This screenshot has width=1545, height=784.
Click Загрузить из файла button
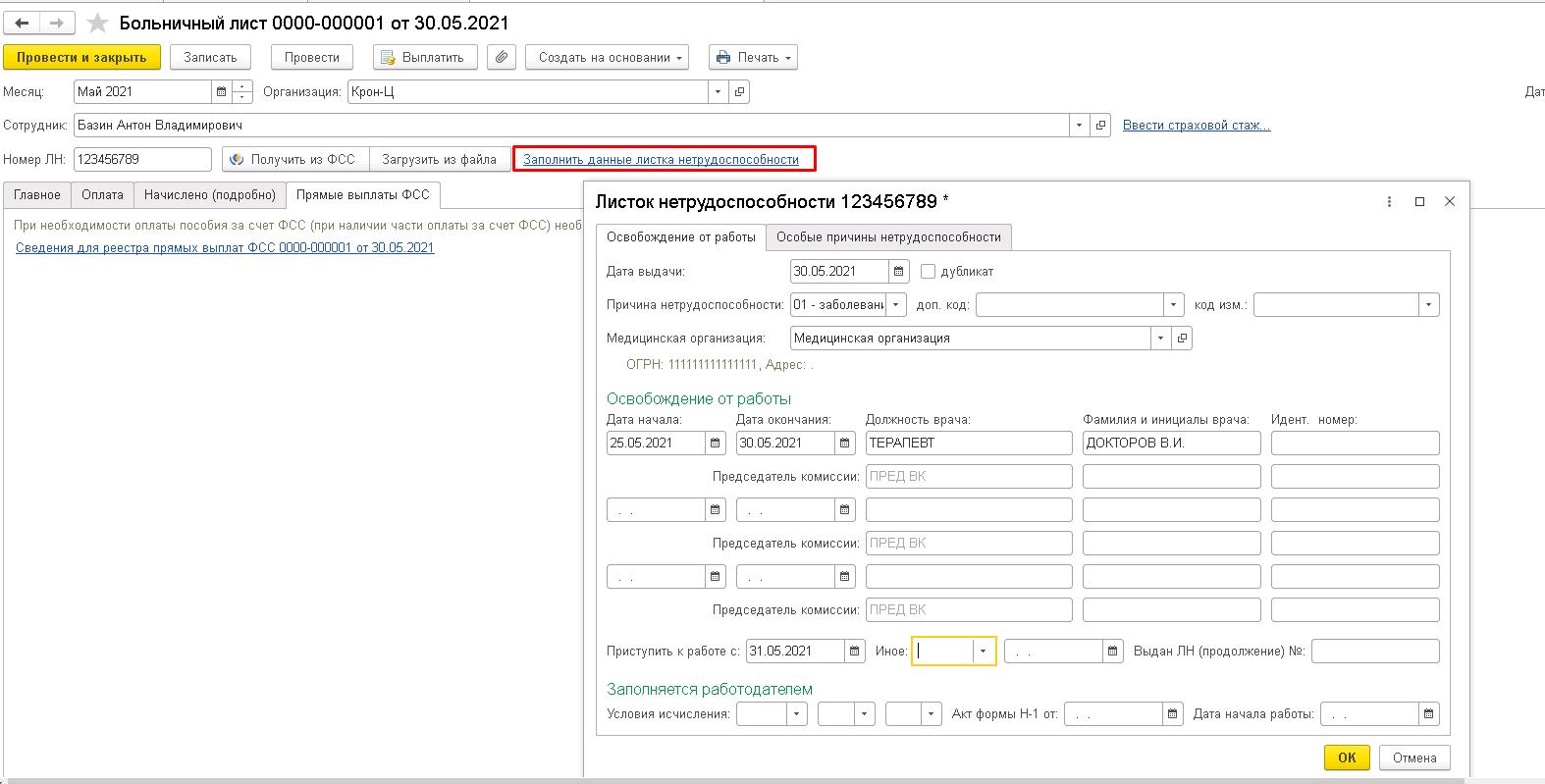coord(439,159)
